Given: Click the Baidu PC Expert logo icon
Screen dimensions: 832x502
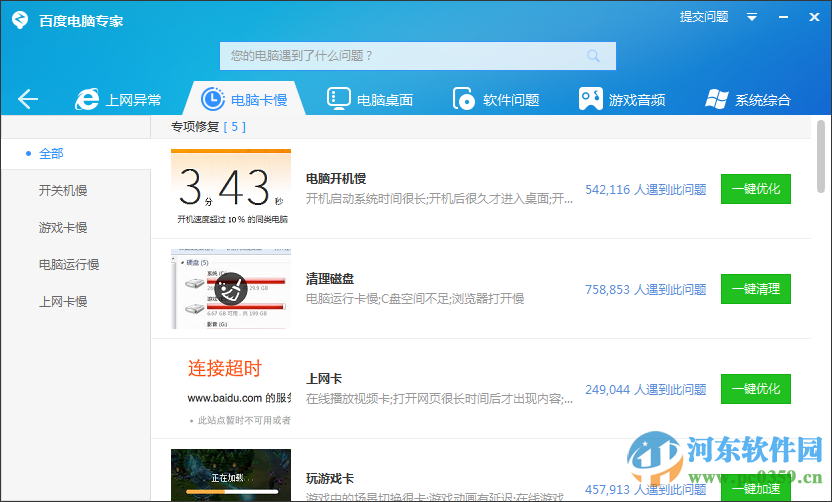Looking at the screenshot, I should point(20,20).
